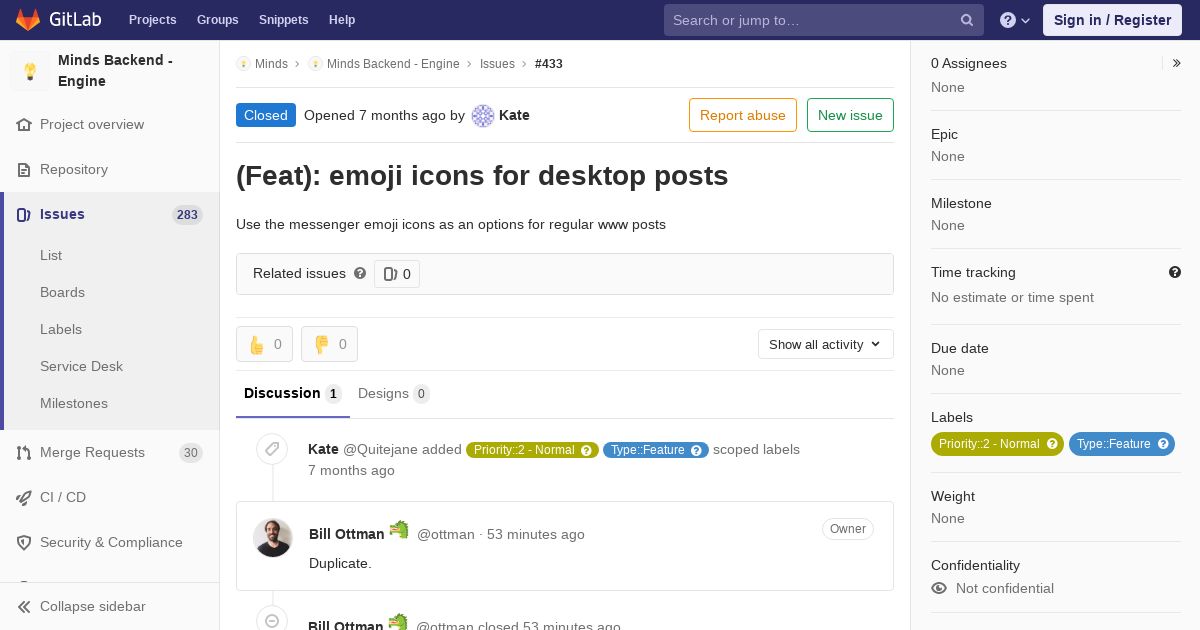Click the Minds breadcrumb lightbulb icon
1200x630 pixels.
tap(243, 64)
